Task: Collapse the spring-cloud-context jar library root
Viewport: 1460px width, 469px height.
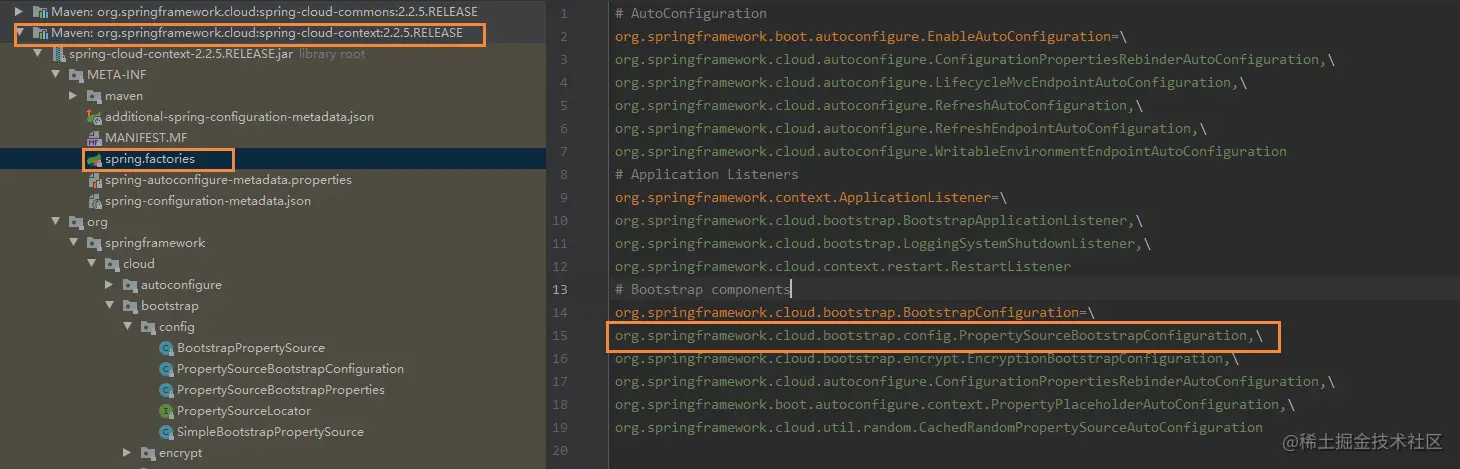Action: [38, 54]
